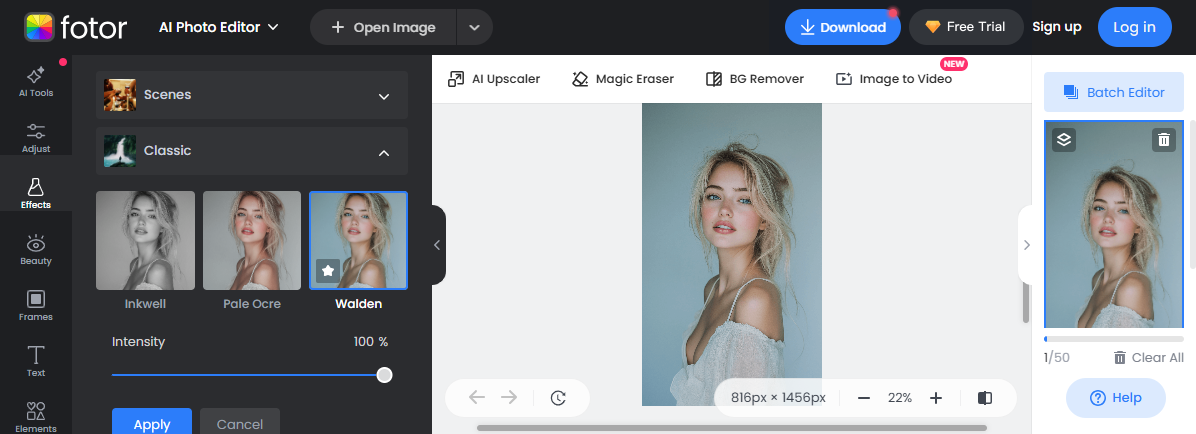Zoom out with the minus icon
The image size is (1196, 434).
(863, 397)
